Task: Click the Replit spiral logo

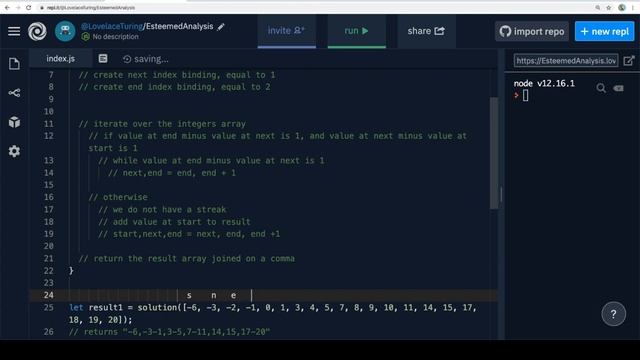Action: [37, 31]
